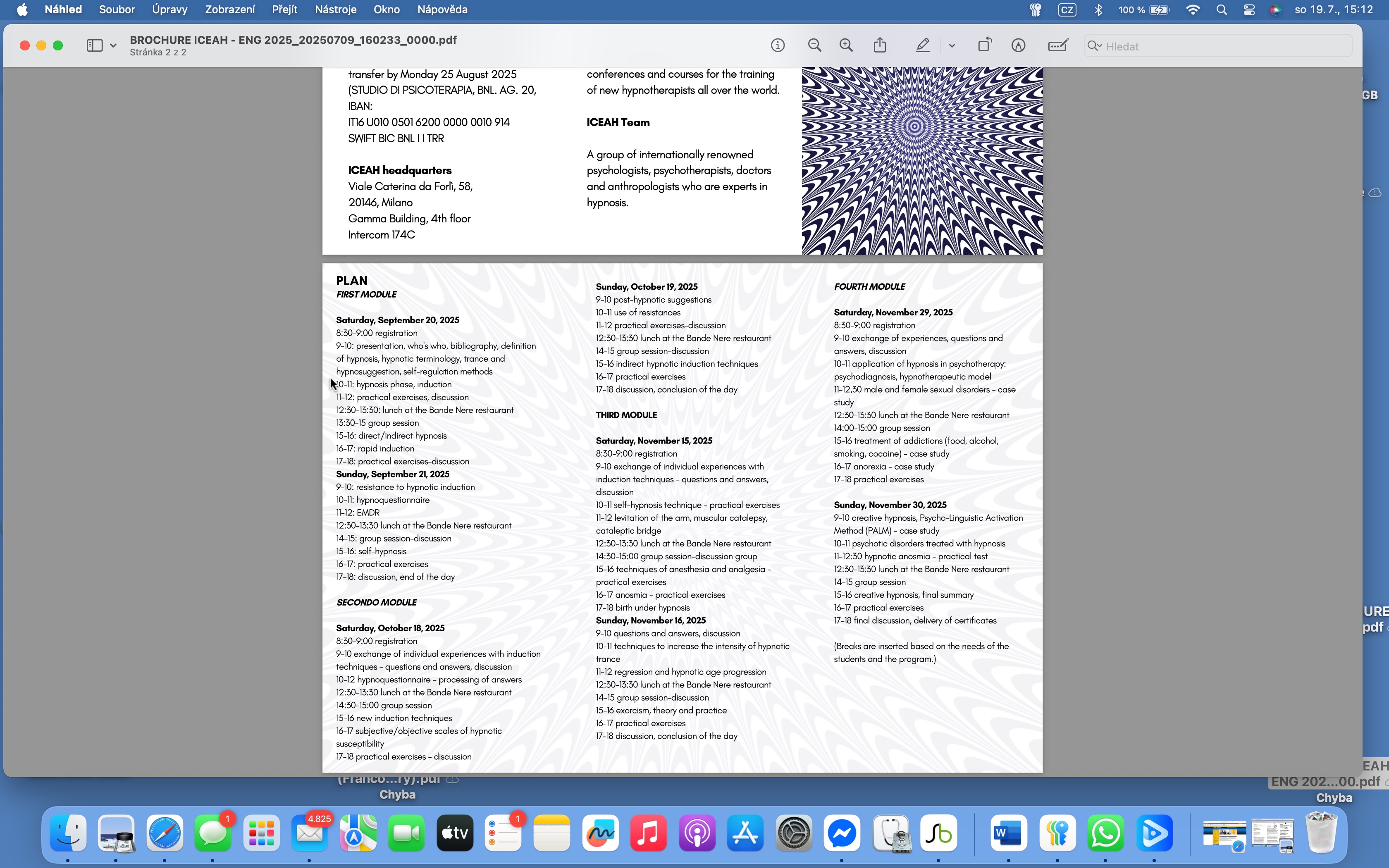Click the Passwords keys menu bar icon
Screen dimensions: 1389x868
[x=1036, y=10]
